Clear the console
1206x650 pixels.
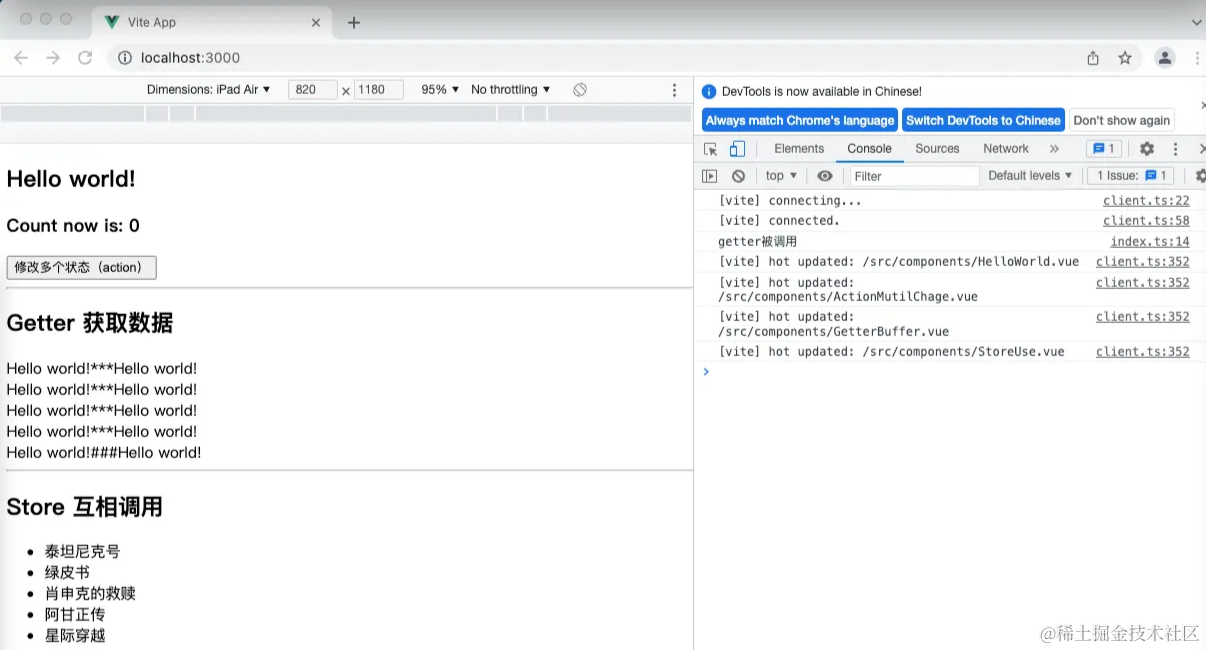pos(738,176)
